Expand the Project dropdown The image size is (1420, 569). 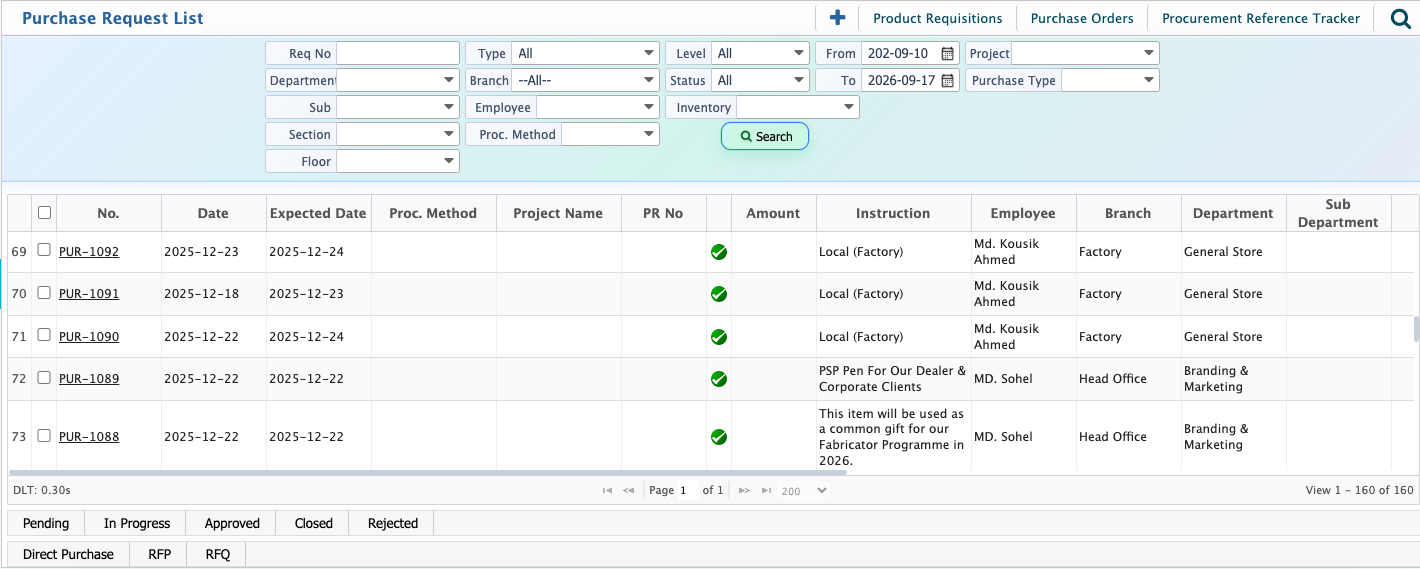1085,54
